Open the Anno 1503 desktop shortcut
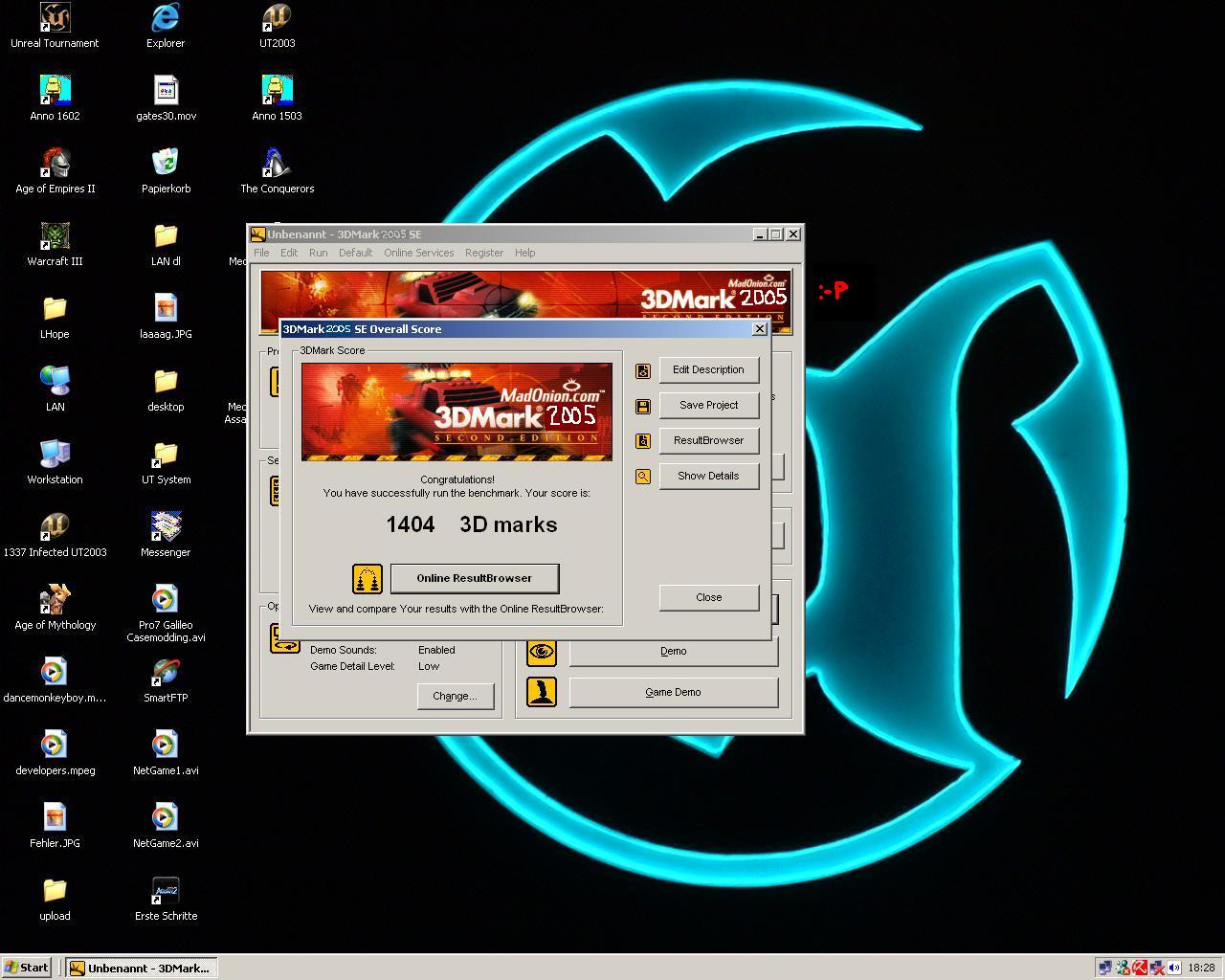 tap(277, 92)
